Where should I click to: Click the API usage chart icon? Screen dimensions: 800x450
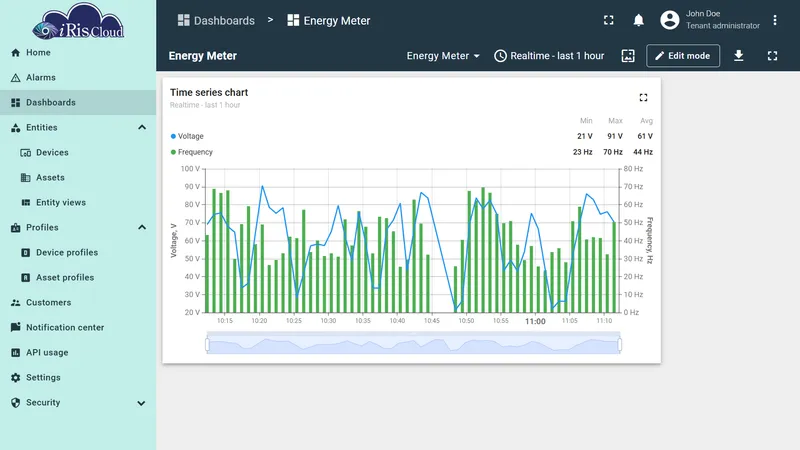(x=15, y=353)
